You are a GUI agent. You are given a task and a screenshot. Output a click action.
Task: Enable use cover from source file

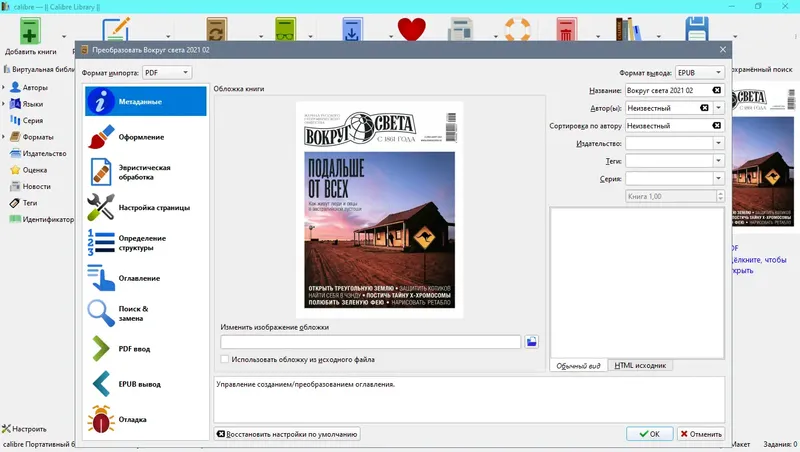coord(225,359)
